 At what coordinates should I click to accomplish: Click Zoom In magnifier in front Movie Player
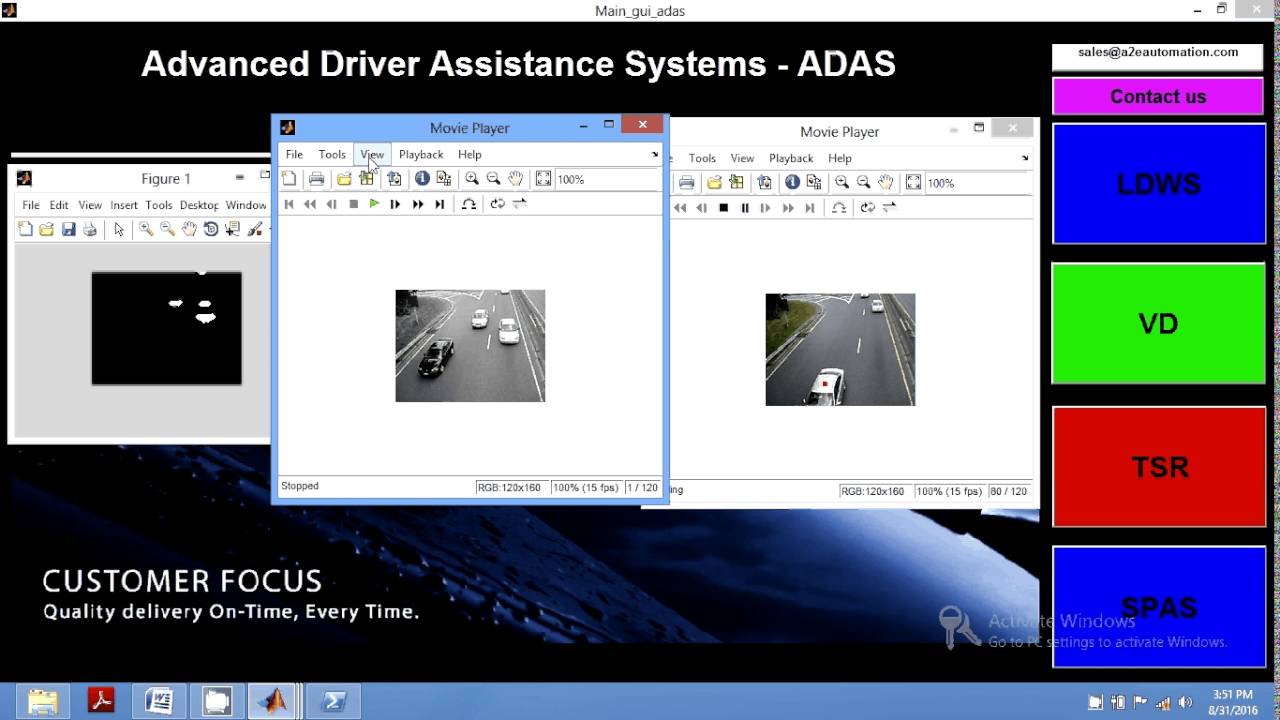click(x=472, y=179)
